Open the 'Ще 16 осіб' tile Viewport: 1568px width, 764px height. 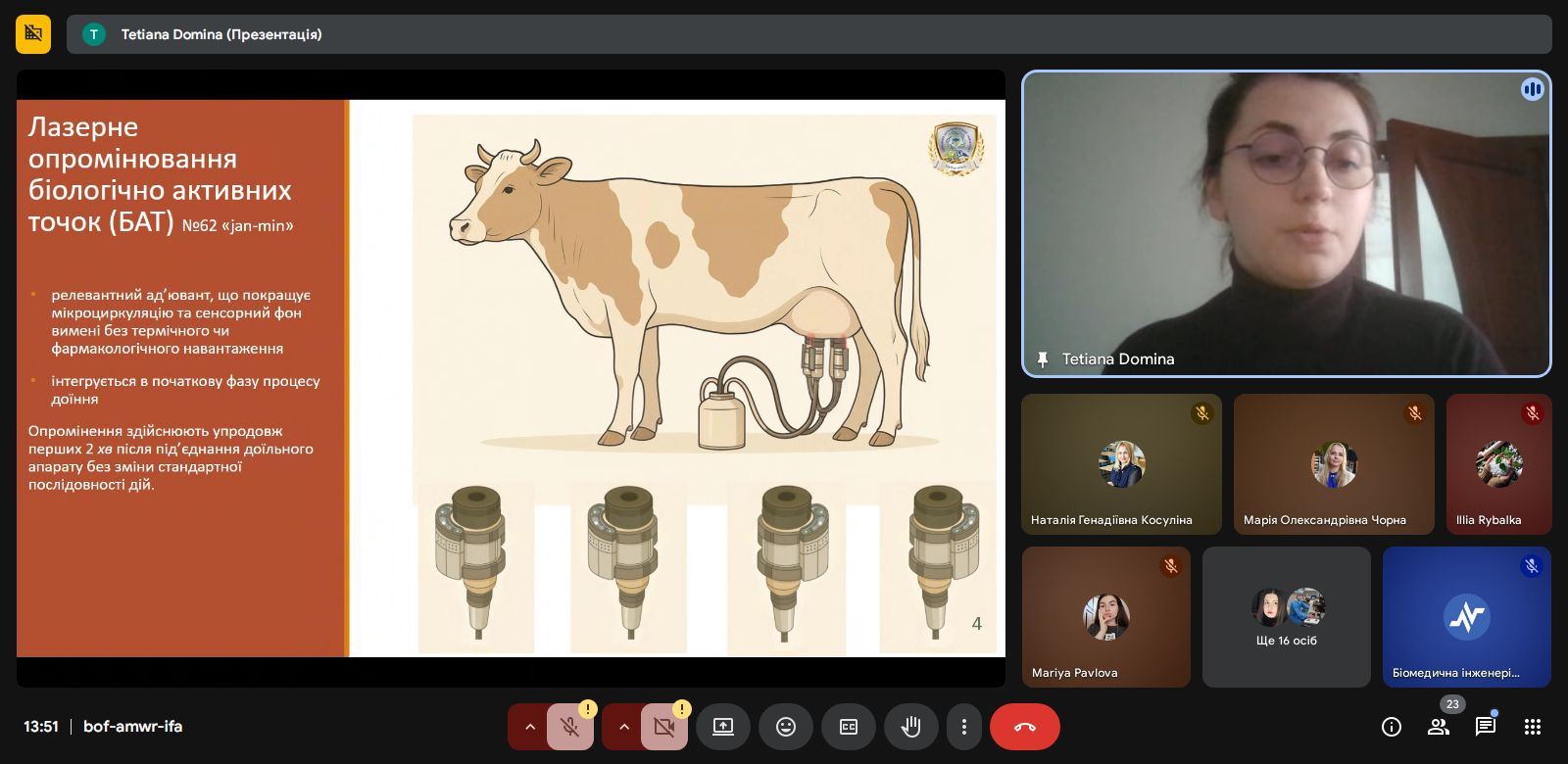1286,617
